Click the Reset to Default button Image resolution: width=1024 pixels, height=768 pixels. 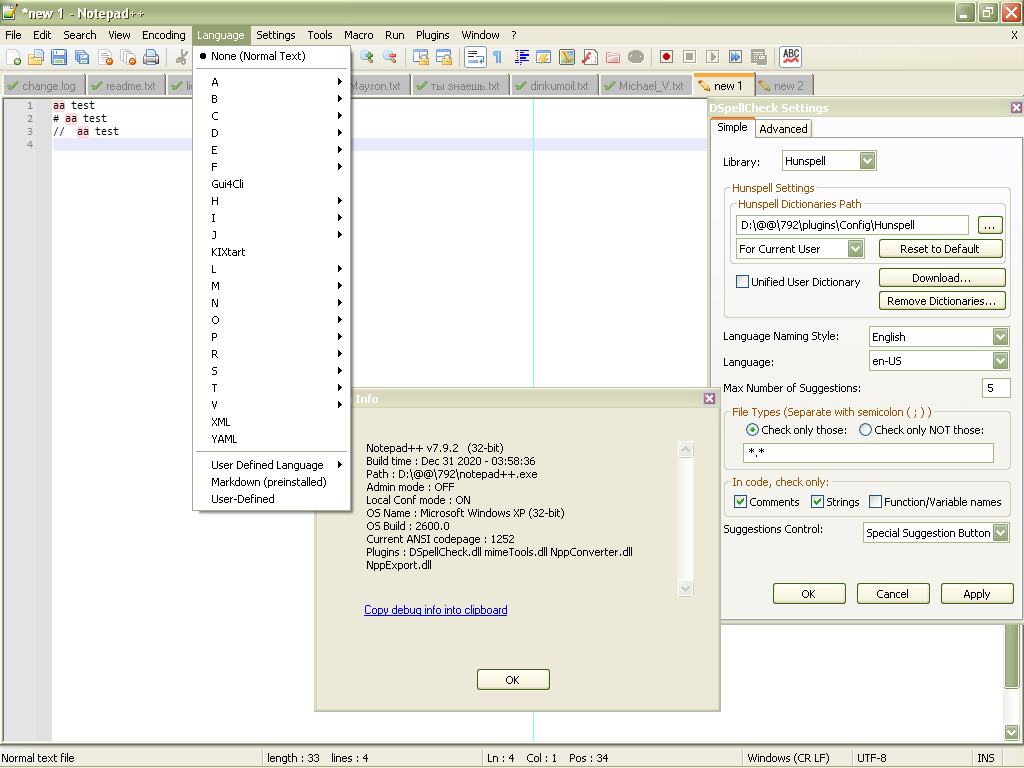[940, 249]
